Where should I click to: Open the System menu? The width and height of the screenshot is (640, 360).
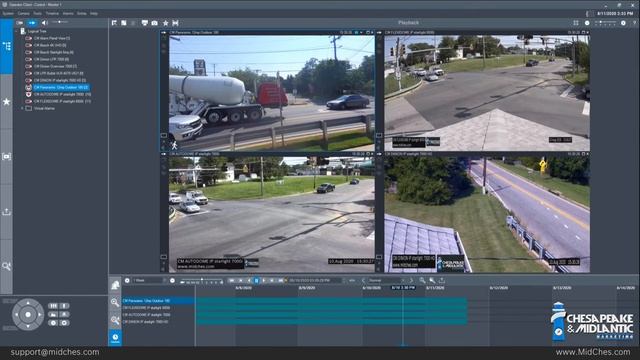[x=8, y=13]
